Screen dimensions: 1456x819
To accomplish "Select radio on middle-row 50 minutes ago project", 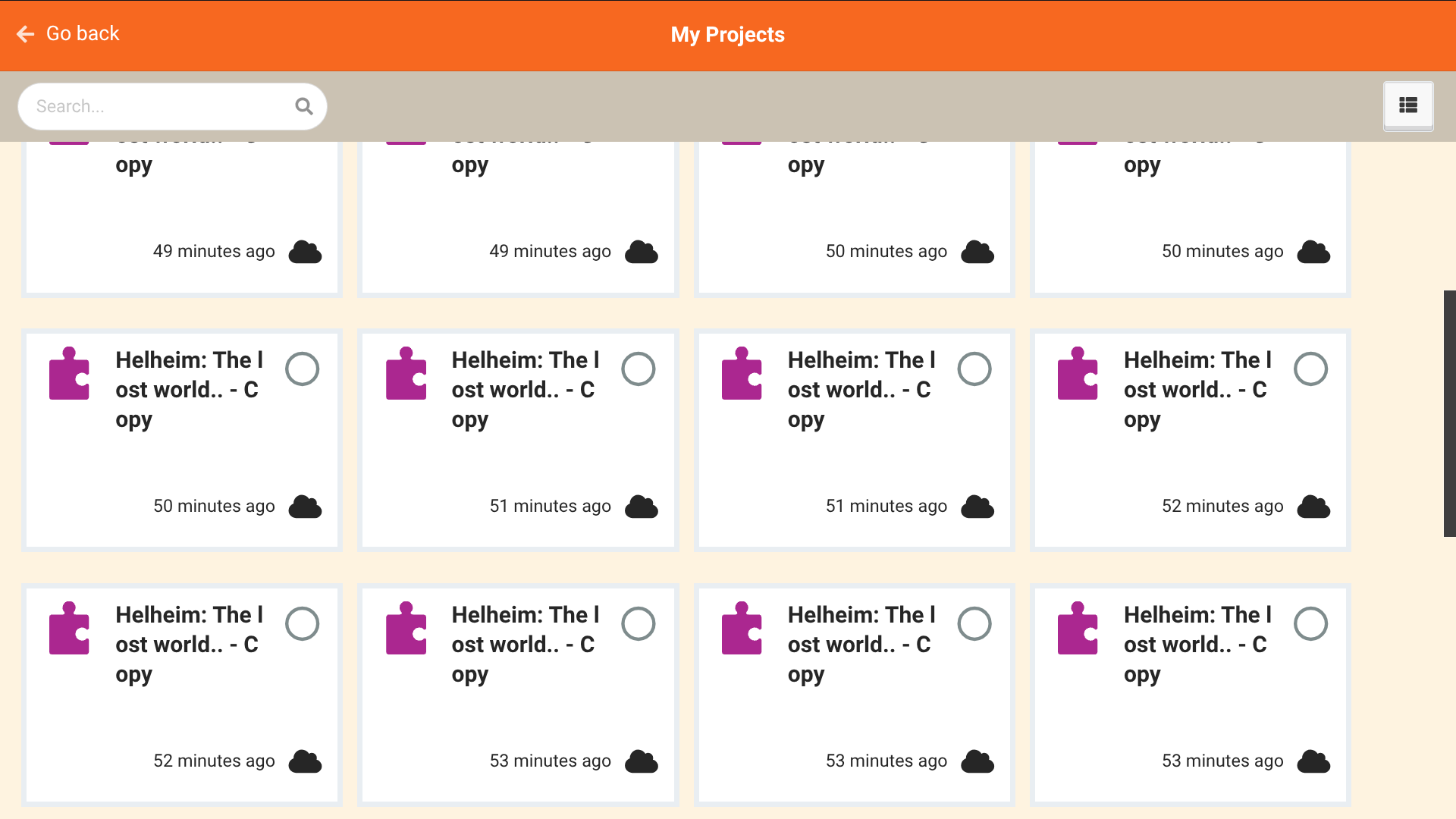I will coord(302,369).
